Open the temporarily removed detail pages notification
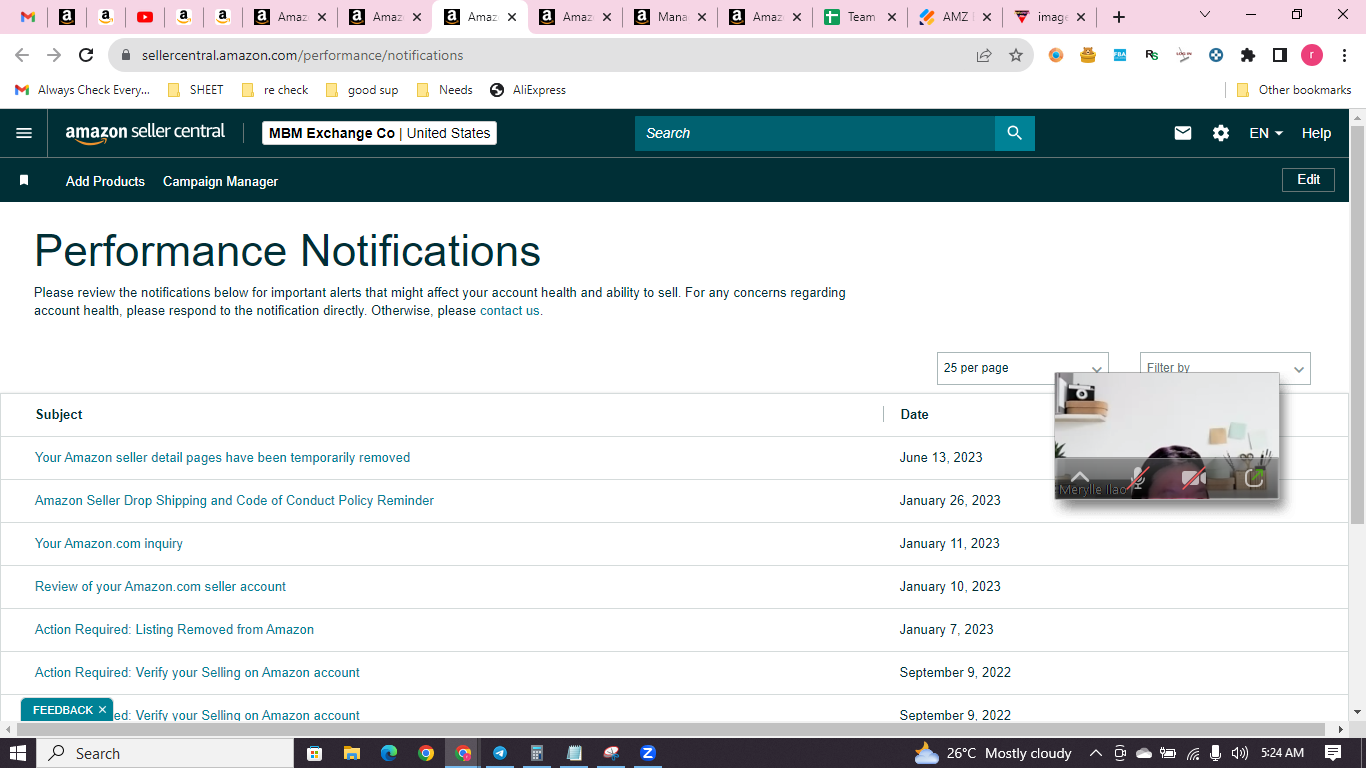Viewport: 1366px width, 768px height. tap(222, 457)
